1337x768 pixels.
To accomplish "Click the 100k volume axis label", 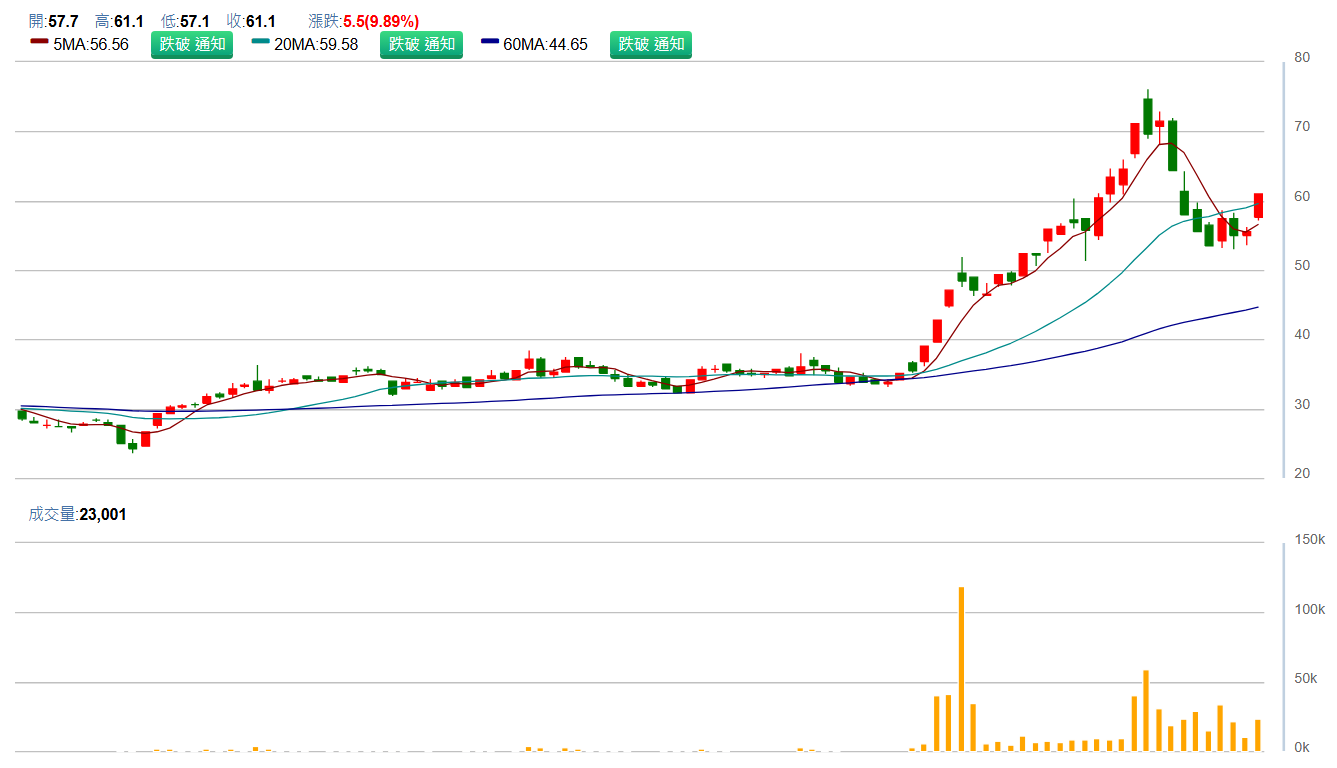I will [1309, 610].
